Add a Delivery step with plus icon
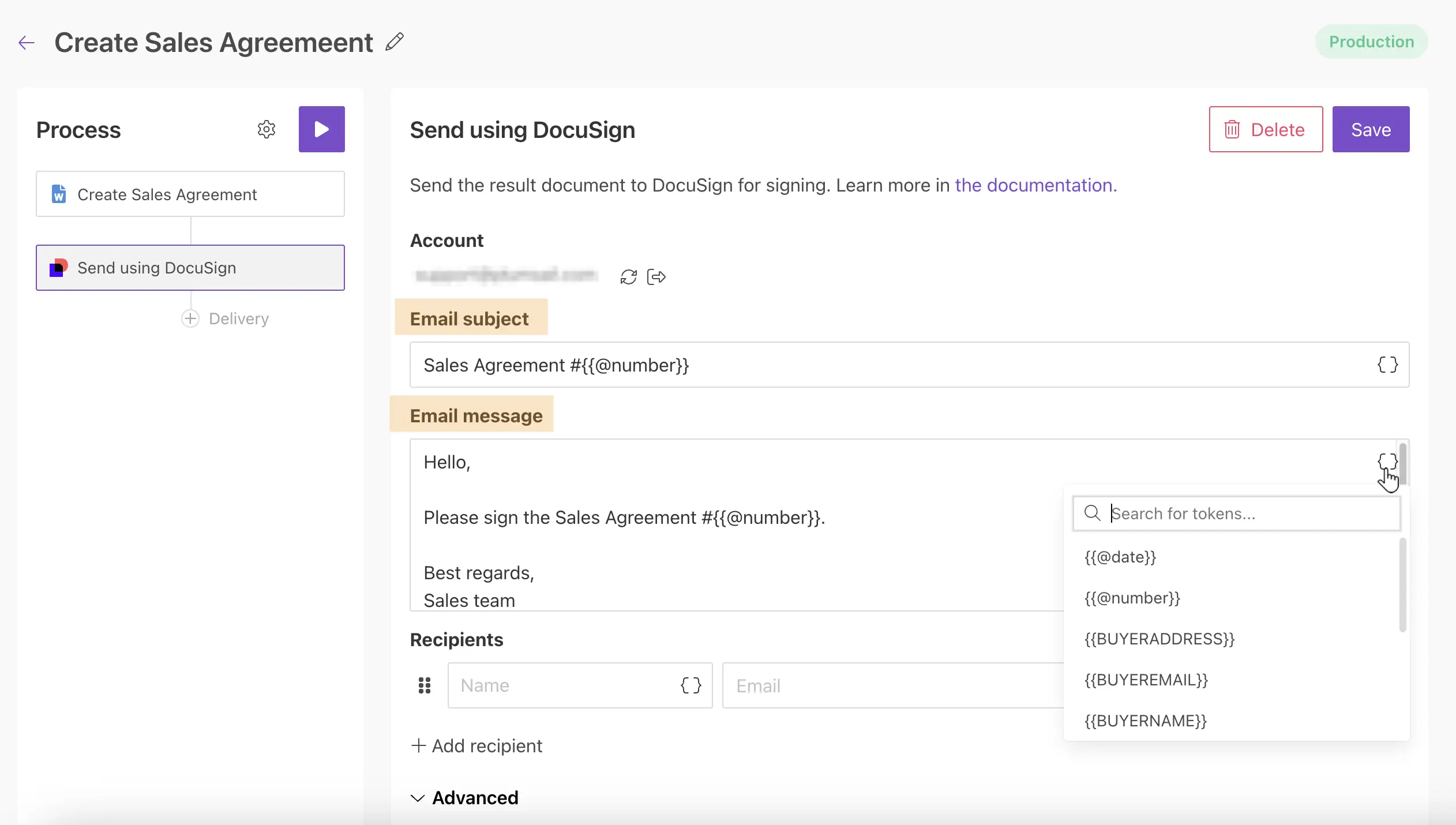The image size is (1456, 825). point(190,318)
